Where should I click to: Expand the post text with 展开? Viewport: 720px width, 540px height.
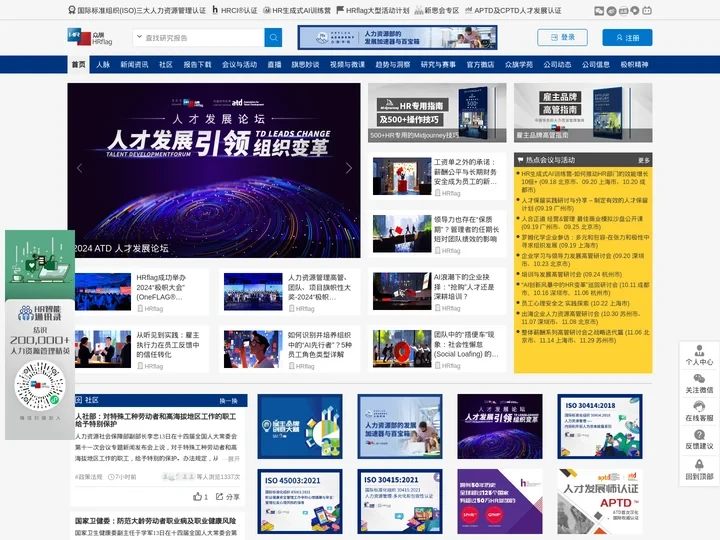[233, 458]
